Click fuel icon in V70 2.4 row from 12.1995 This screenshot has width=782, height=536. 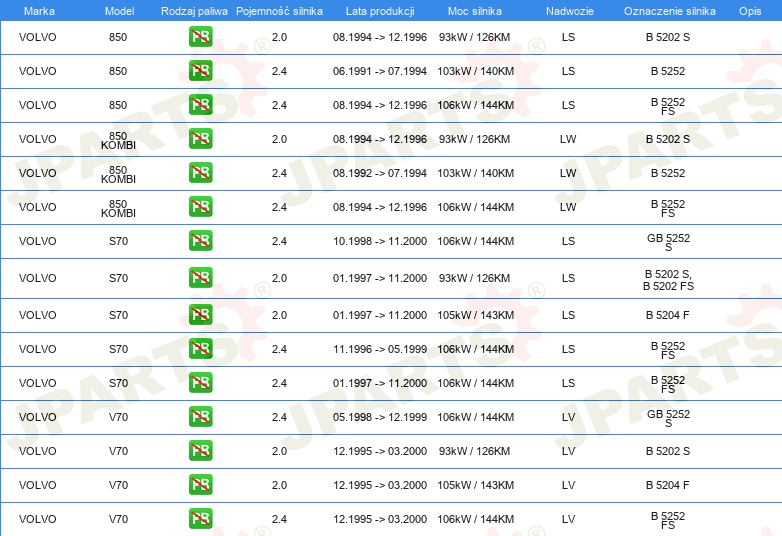(200, 519)
